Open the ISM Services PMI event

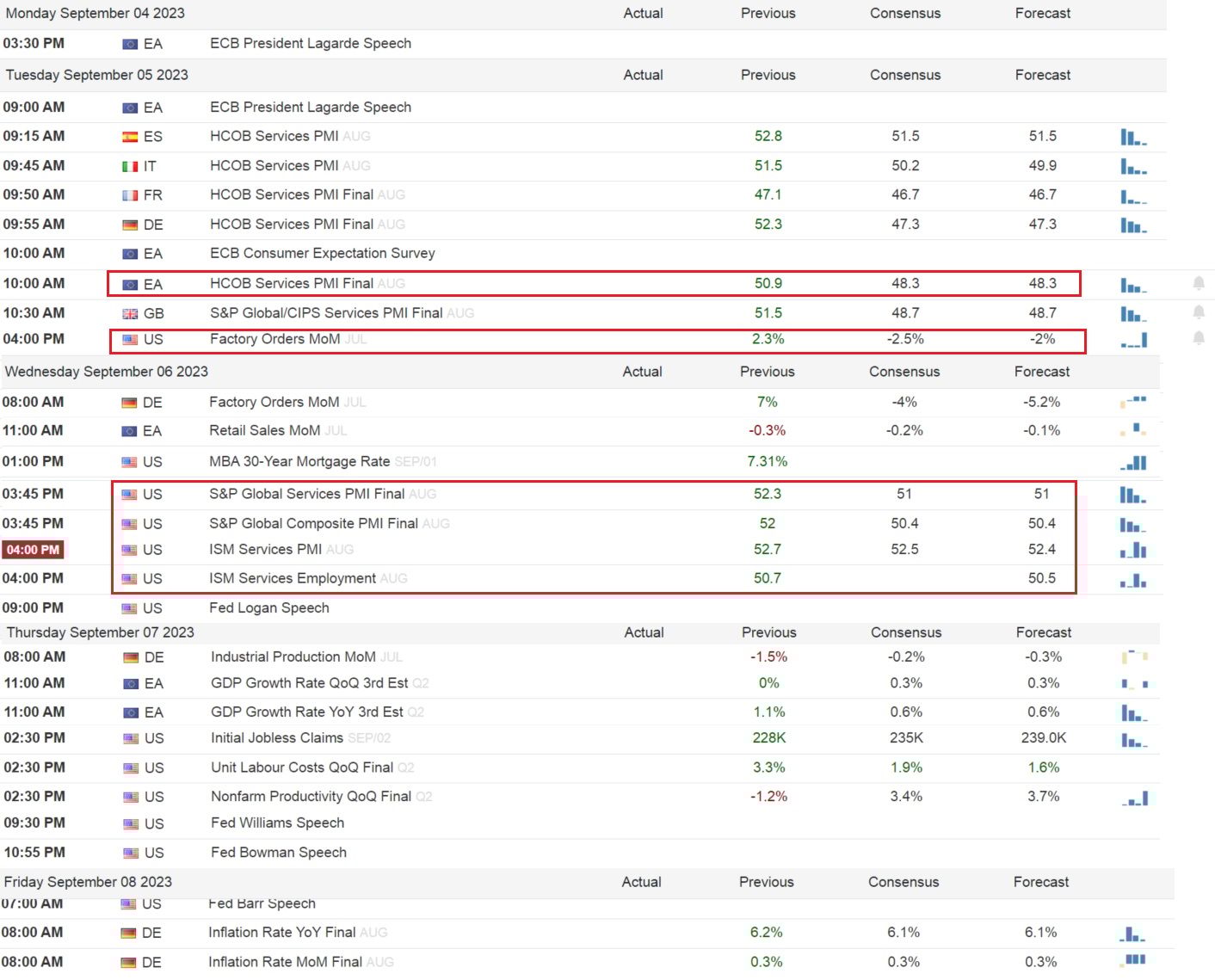[265, 549]
